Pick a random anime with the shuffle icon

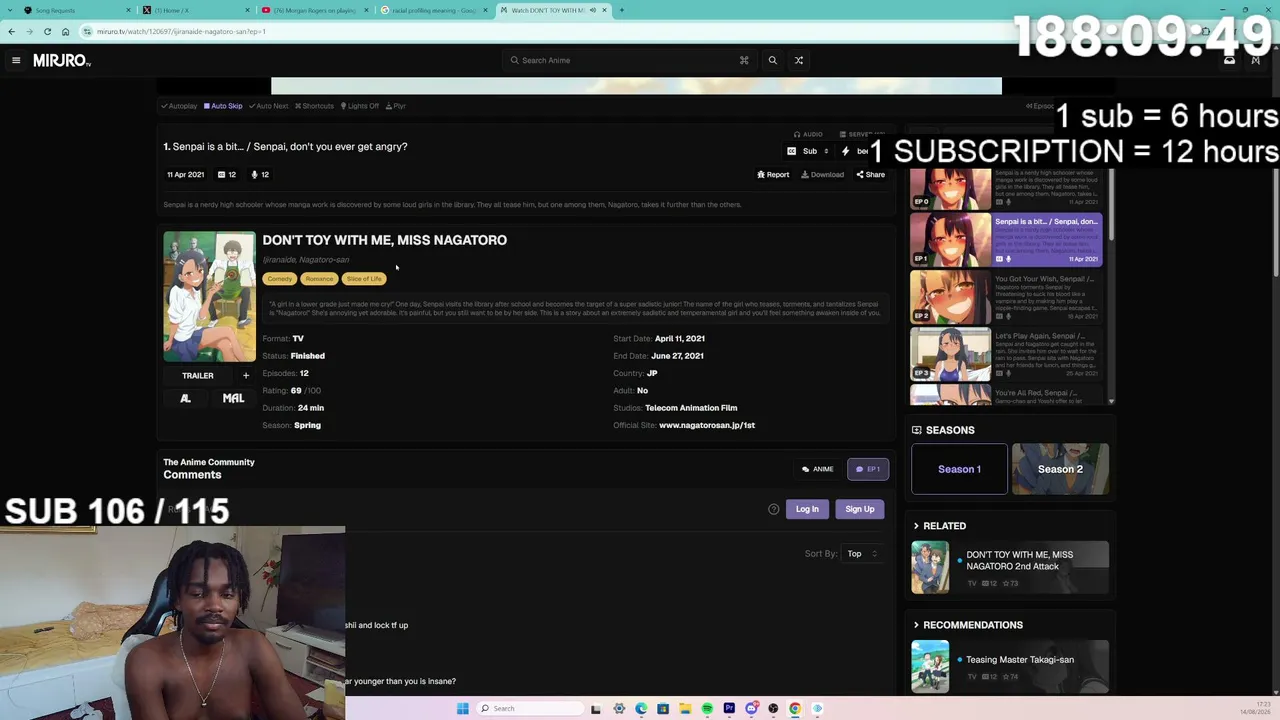799,60
